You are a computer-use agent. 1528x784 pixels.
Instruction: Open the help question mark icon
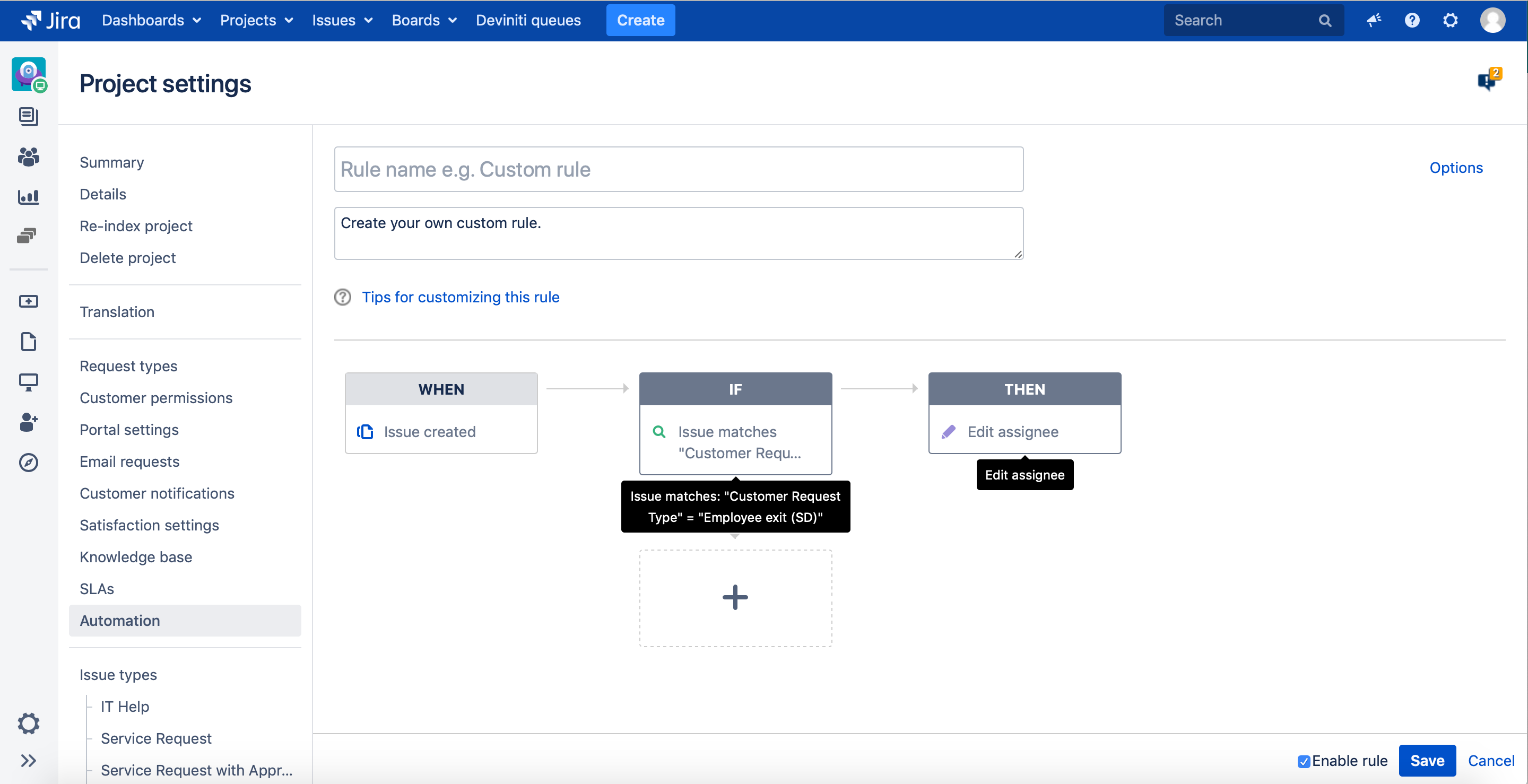tap(1412, 20)
